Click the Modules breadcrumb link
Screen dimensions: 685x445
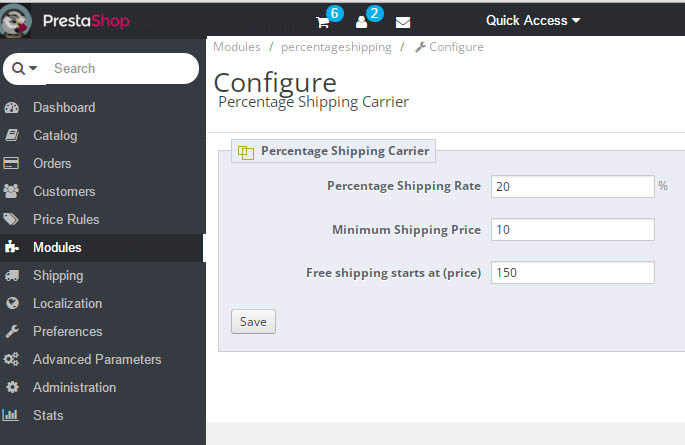coord(236,47)
